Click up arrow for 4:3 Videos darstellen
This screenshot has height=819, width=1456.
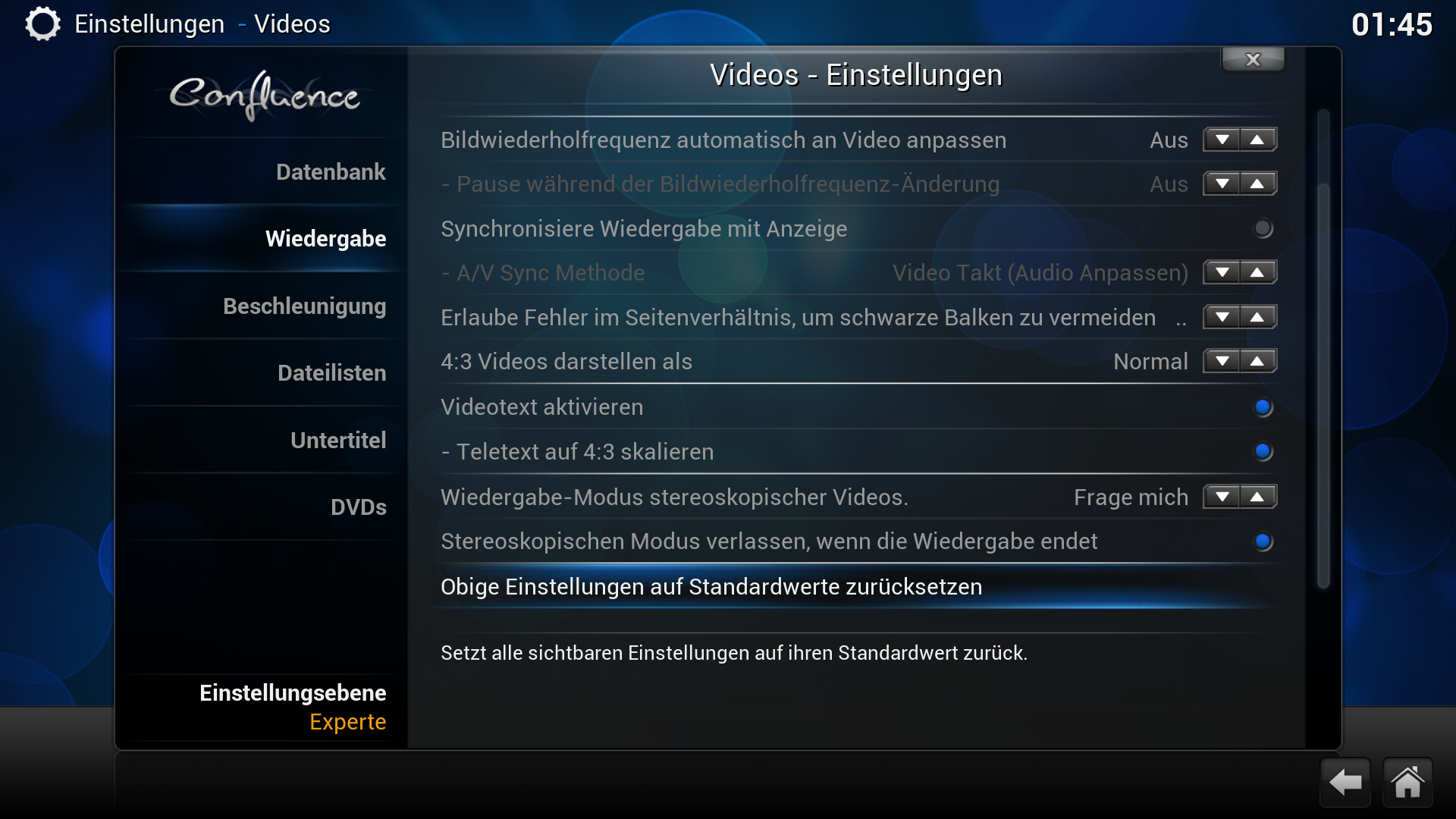pos(1258,361)
